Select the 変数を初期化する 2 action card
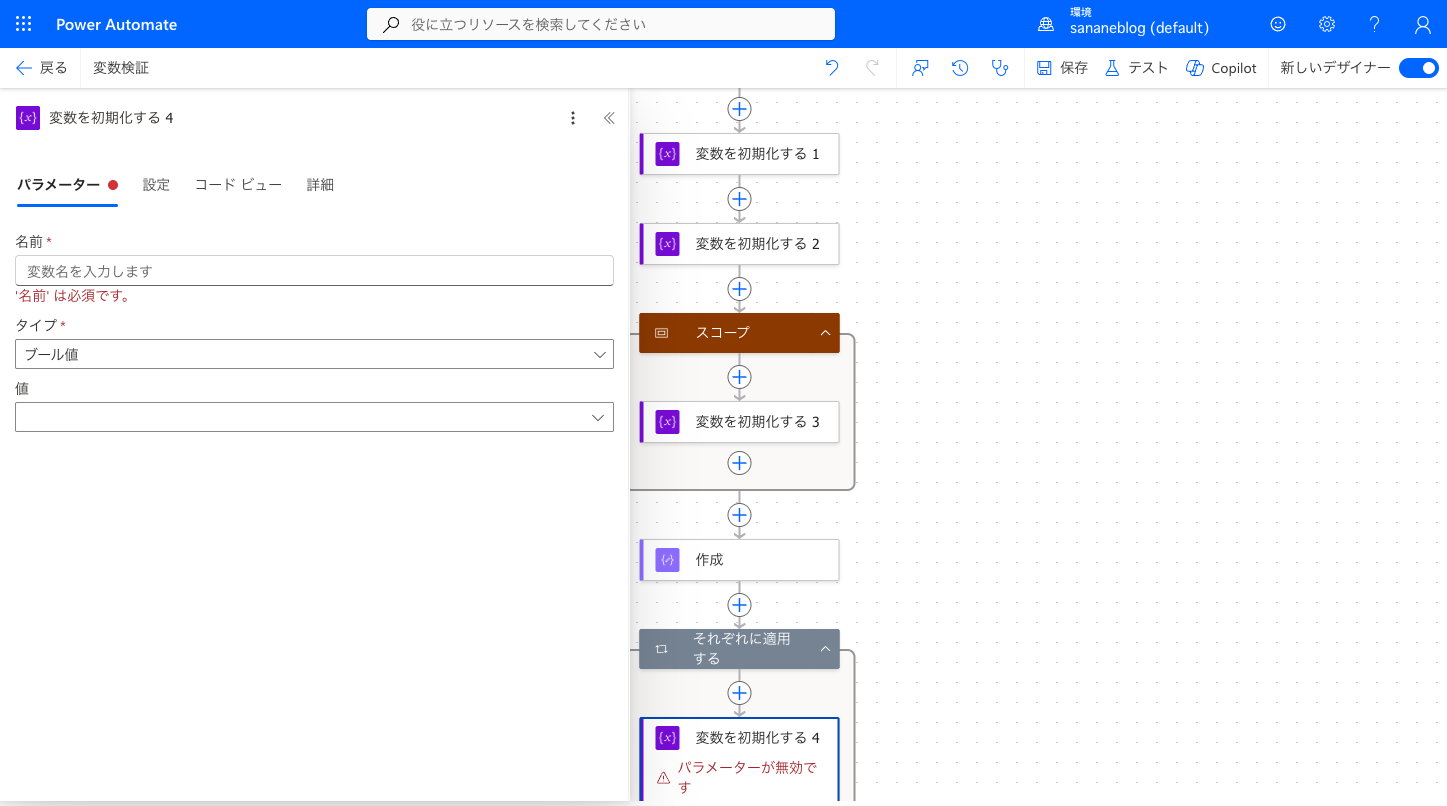The height and width of the screenshot is (806, 1447). point(739,244)
